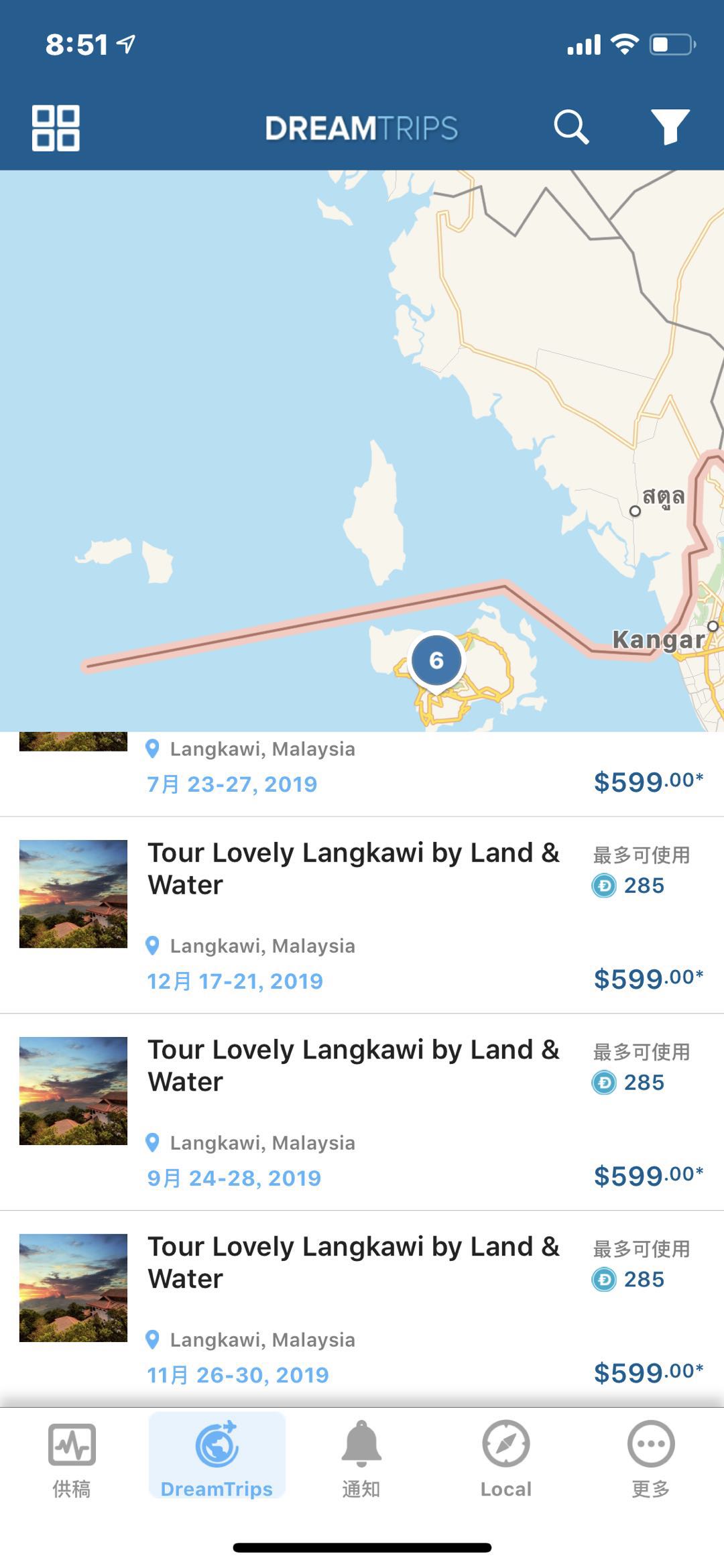
Task: Open the trip dated 12月 17-21, 2019
Action: (x=353, y=869)
